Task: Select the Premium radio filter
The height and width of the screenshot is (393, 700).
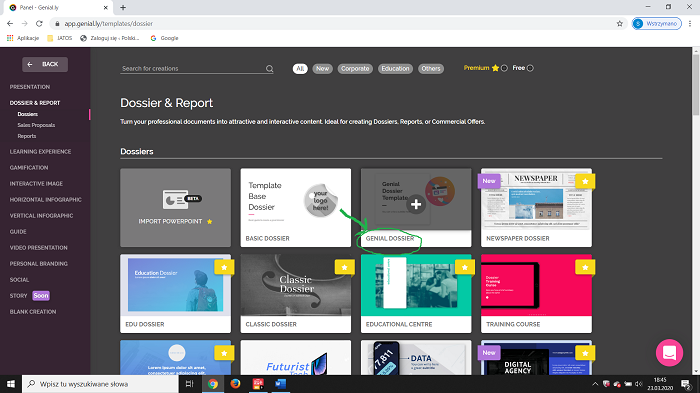Action: pos(504,68)
